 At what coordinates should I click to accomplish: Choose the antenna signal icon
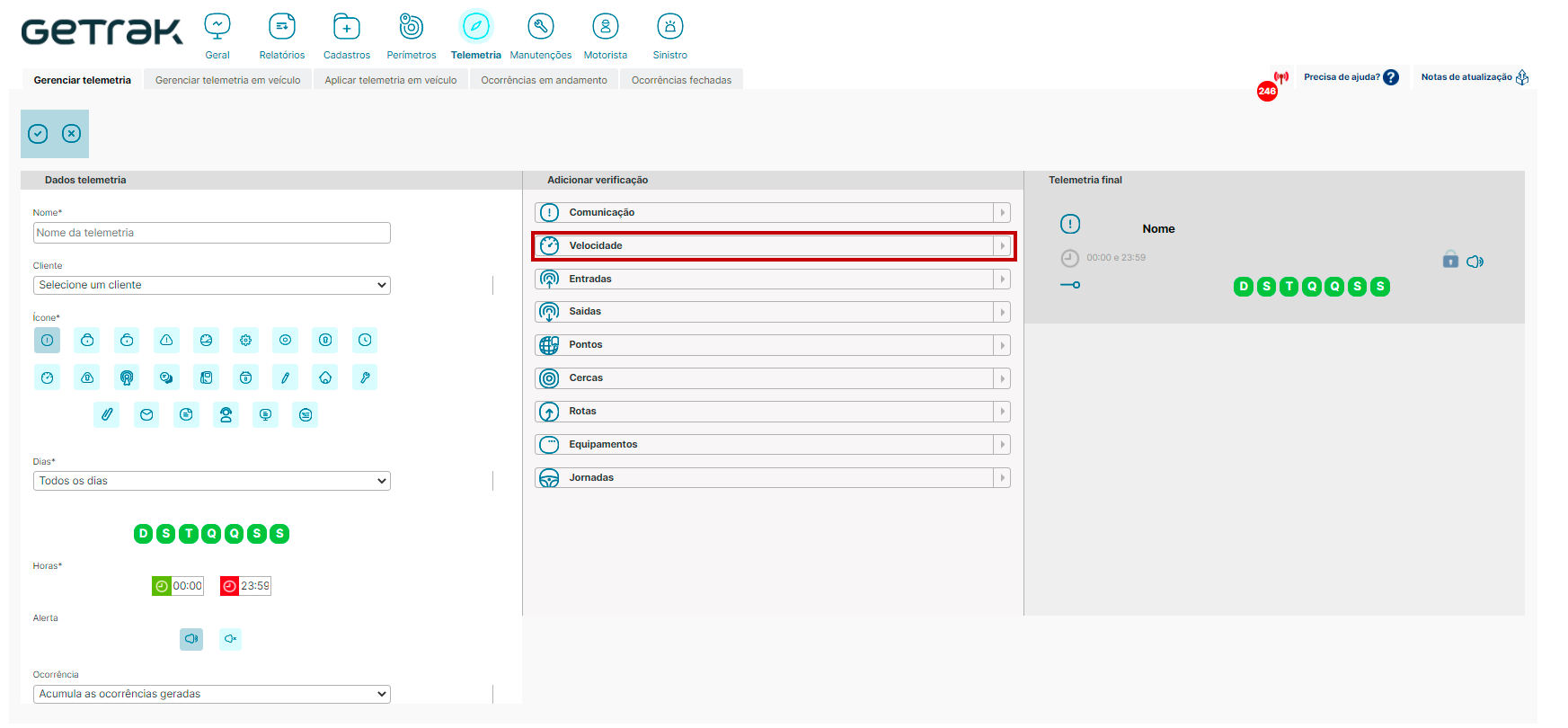pos(127,377)
